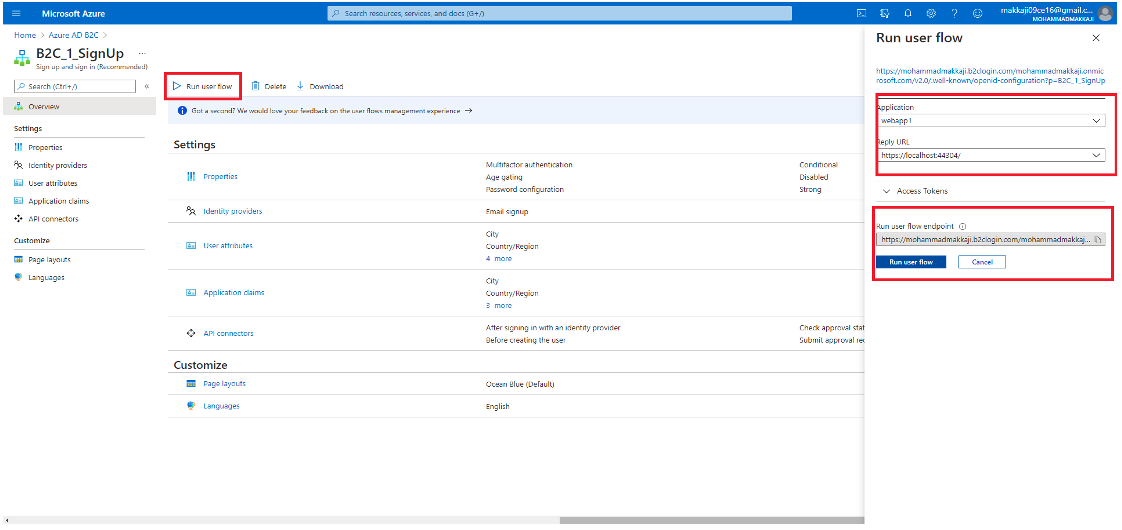Open Cloud Shell from the top bar
The image size is (1122, 530).
[x=862, y=14]
